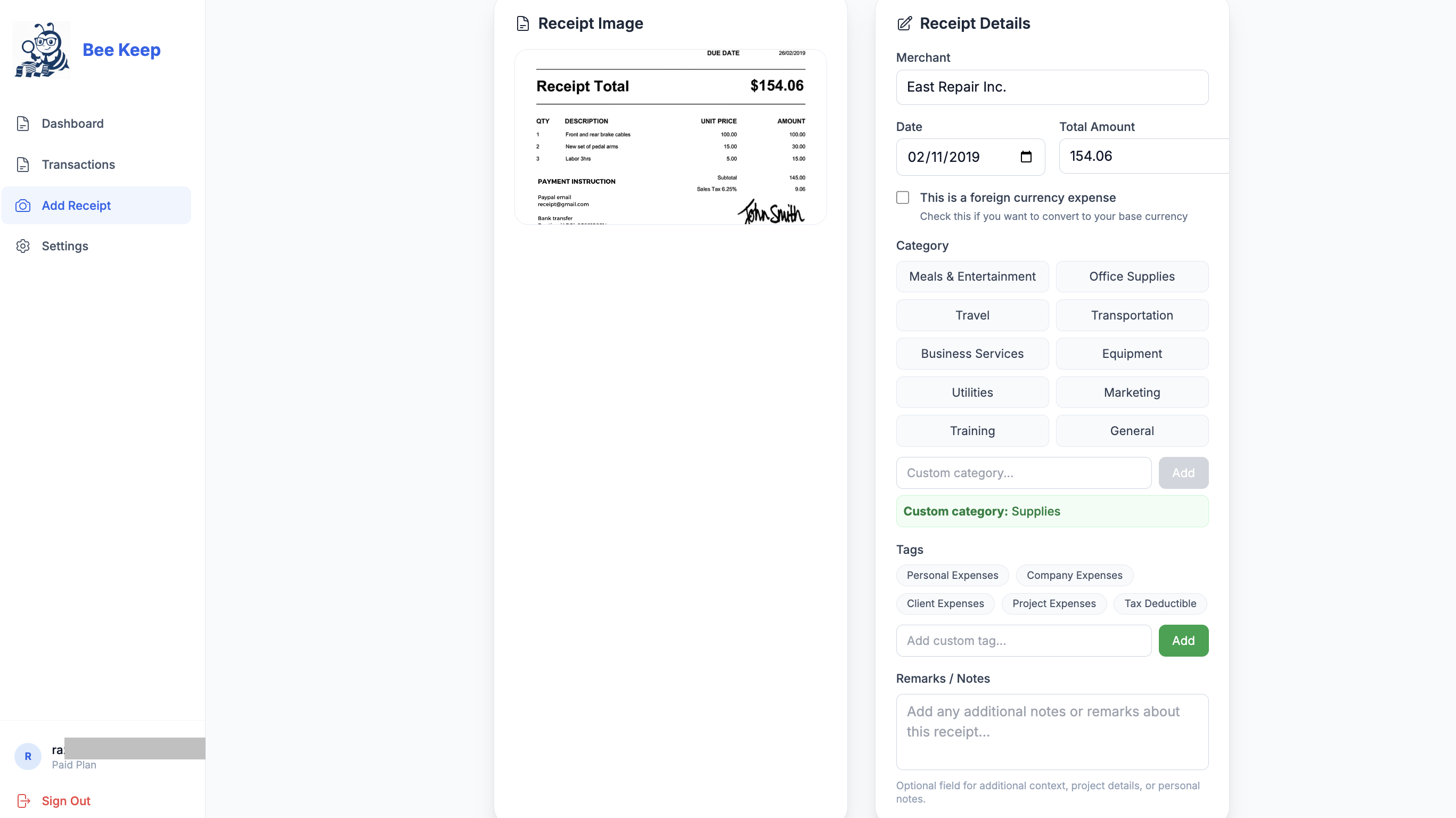Toggle the Company Expenses tag
Image resolution: width=1456 pixels, height=818 pixels.
(x=1074, y=575)
